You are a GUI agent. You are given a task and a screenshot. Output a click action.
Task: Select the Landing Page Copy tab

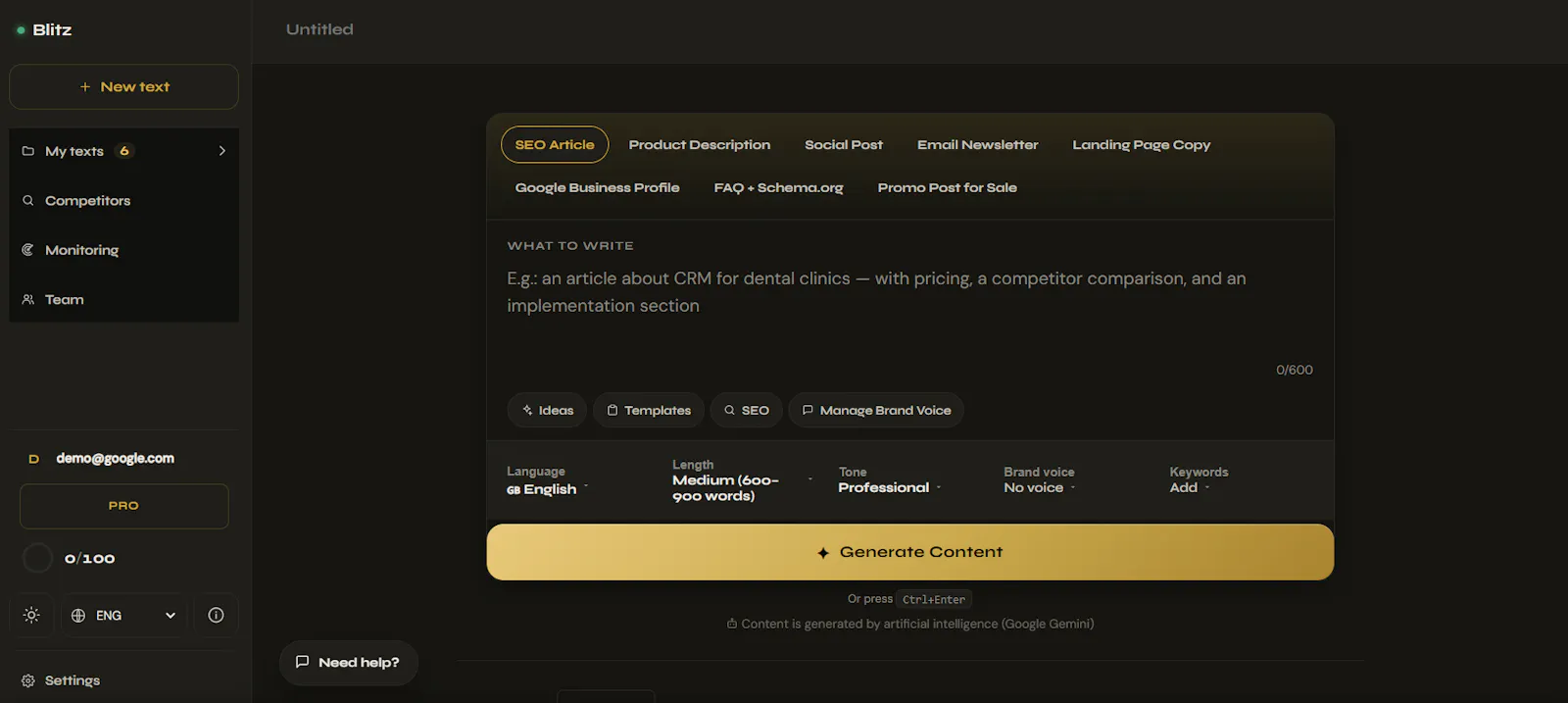1142,145
